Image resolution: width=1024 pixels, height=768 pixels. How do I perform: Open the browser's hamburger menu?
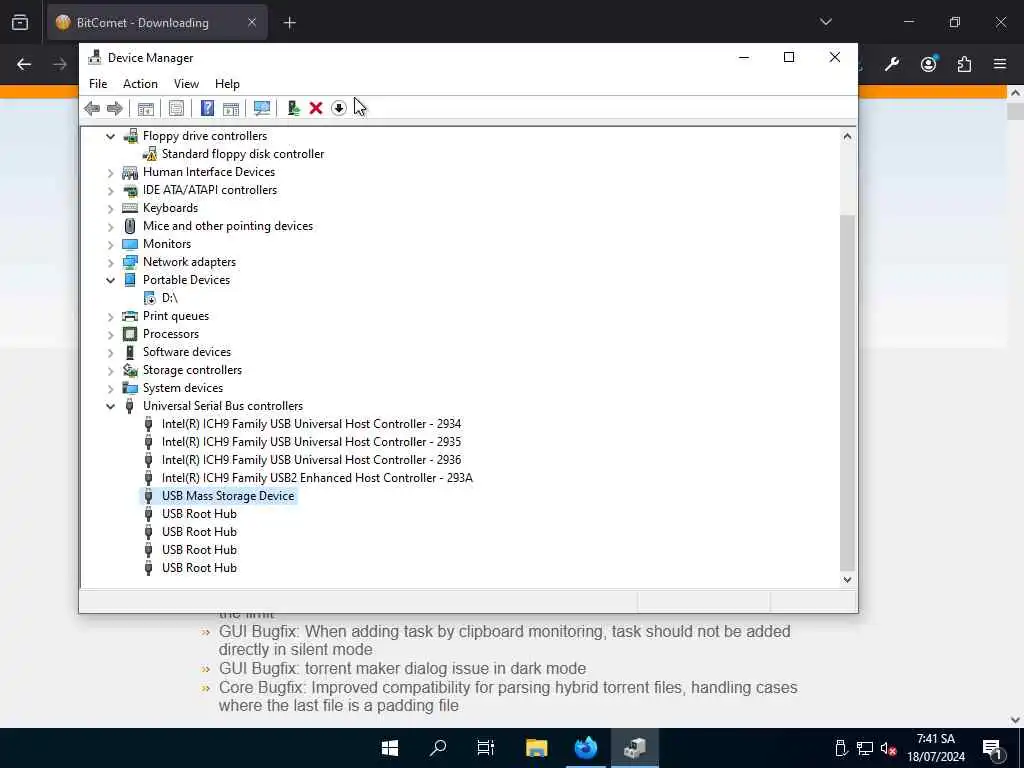coord(1000,64)
